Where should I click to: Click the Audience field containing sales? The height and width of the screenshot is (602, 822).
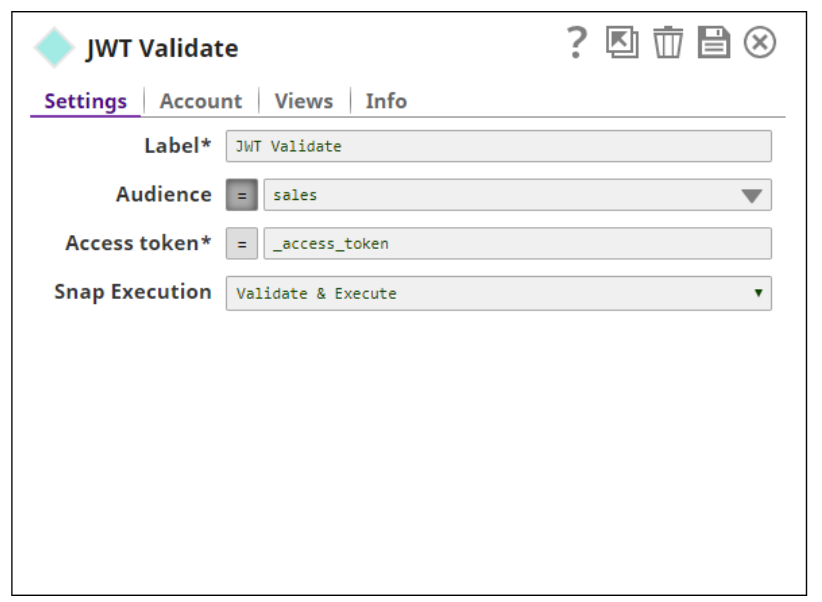(x=500, y=195)
